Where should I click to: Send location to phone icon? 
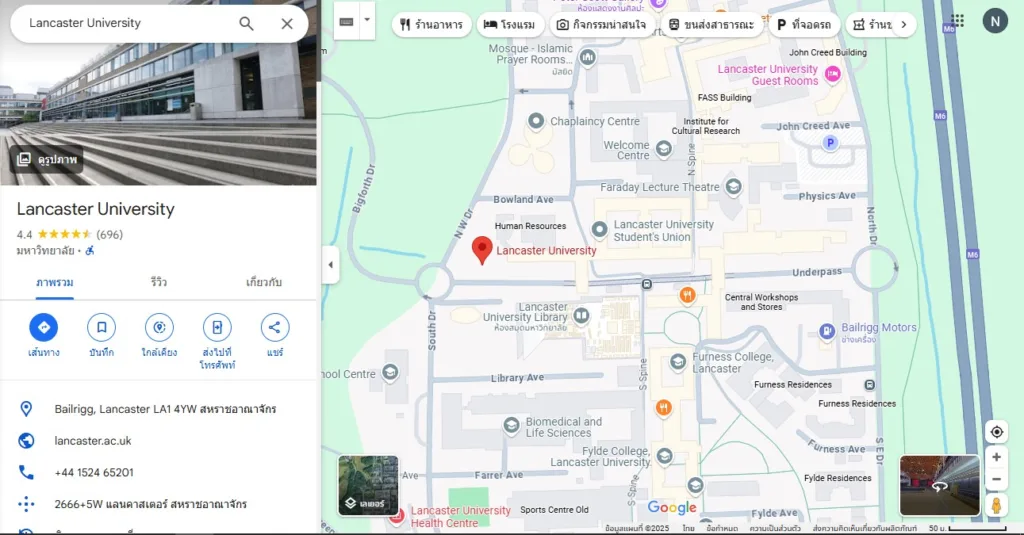coord(217,327)
